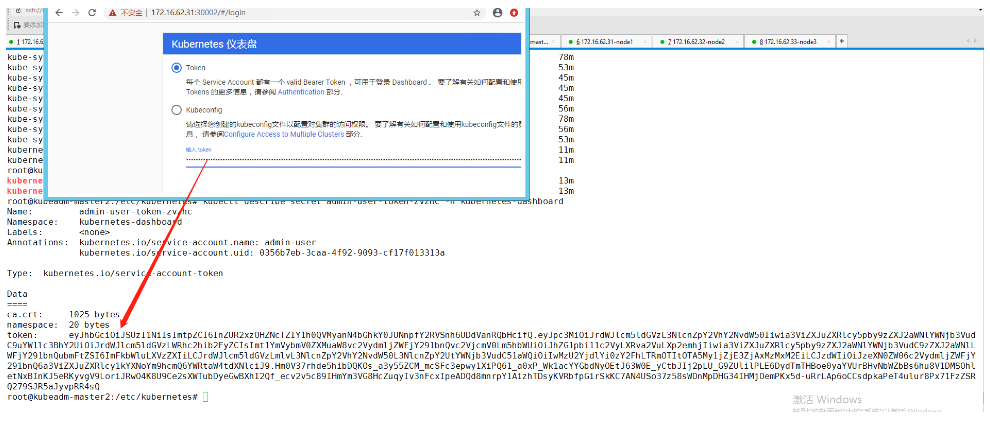Go back in the browser

coord(59,13)
